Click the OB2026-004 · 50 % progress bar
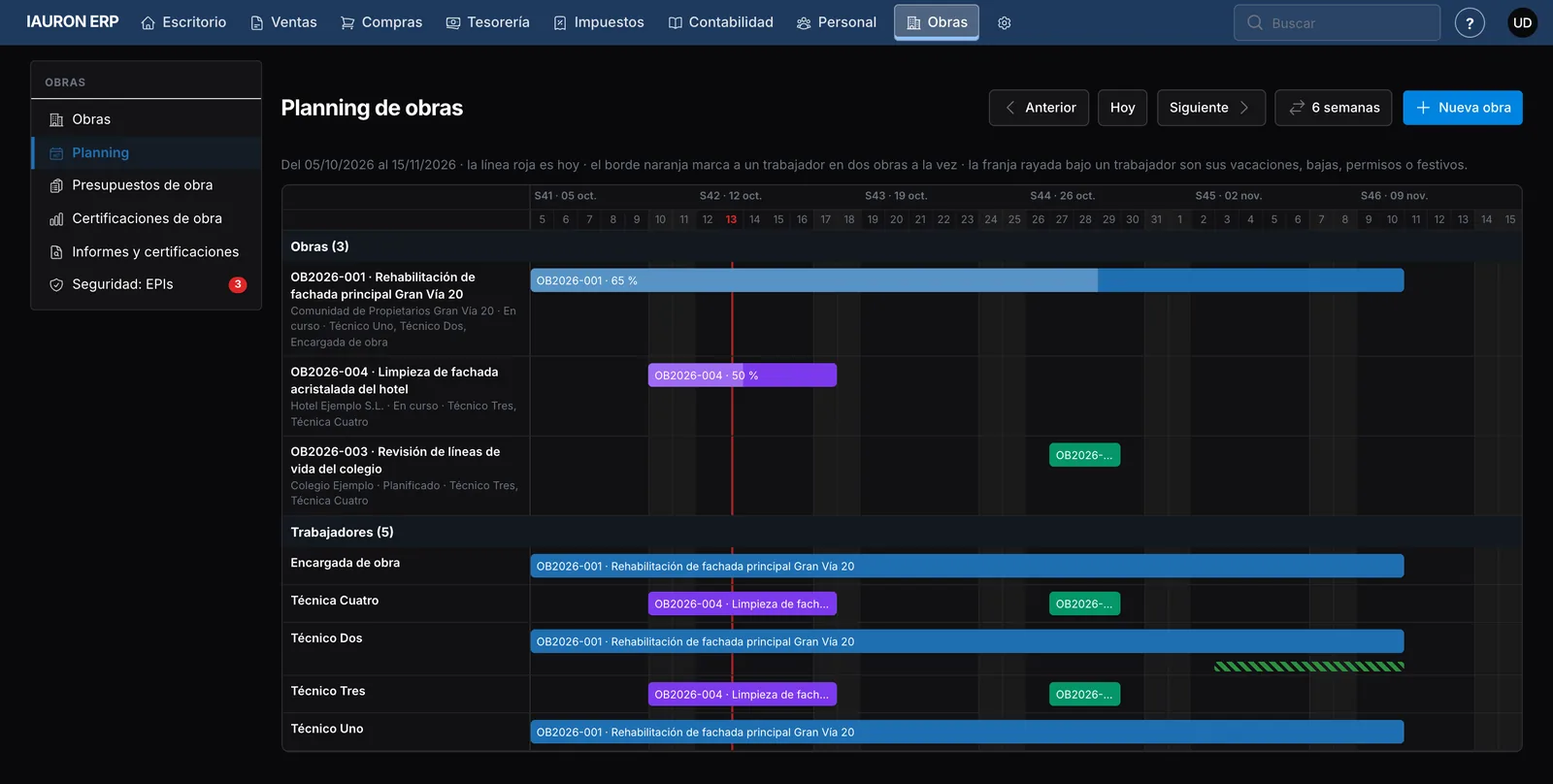This screenshot has height=784, width=1553. click(x=742, y=376)
